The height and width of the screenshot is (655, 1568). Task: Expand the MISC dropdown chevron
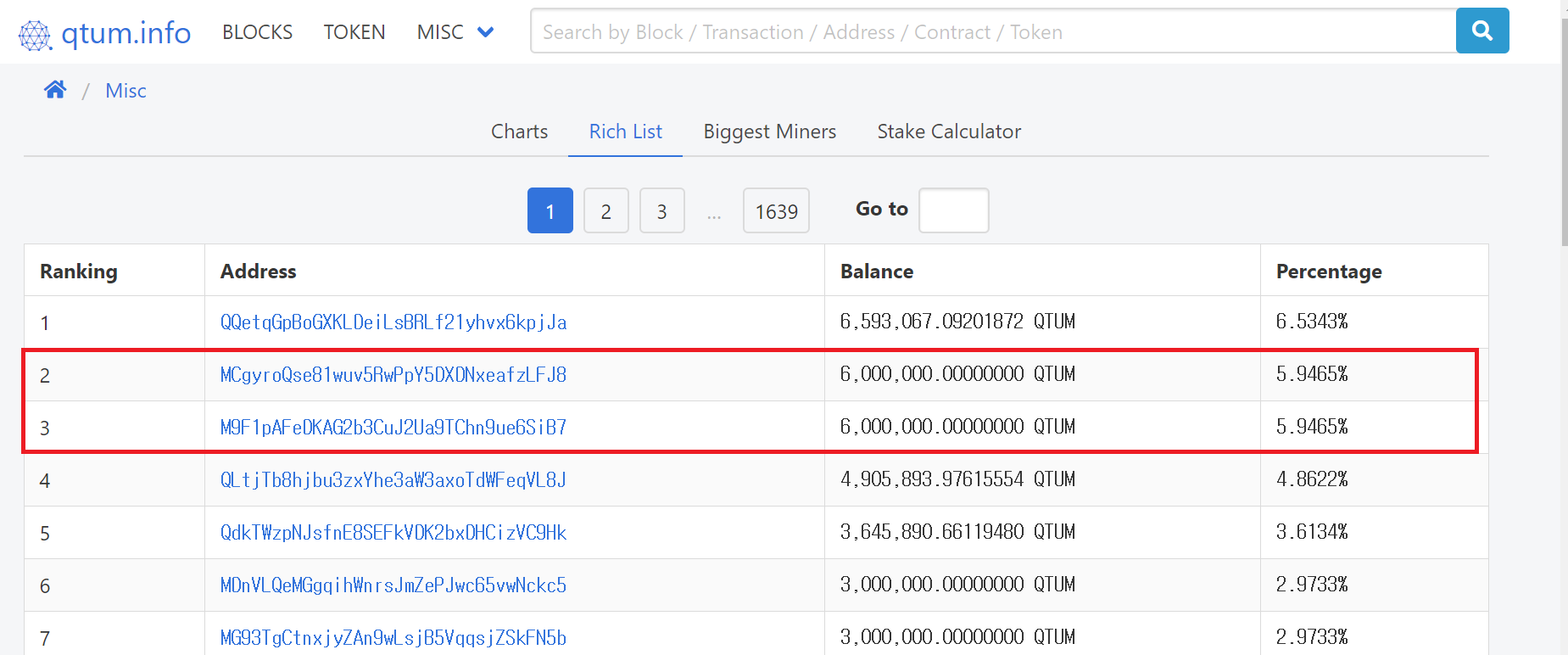coord(485,32)
